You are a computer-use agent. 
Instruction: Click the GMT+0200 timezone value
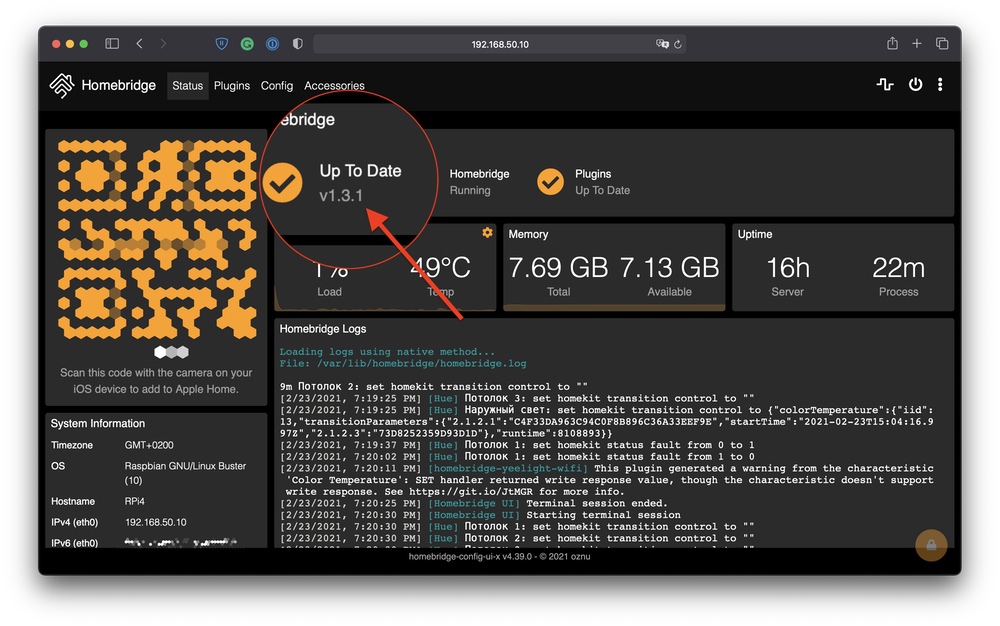point(149,445)
